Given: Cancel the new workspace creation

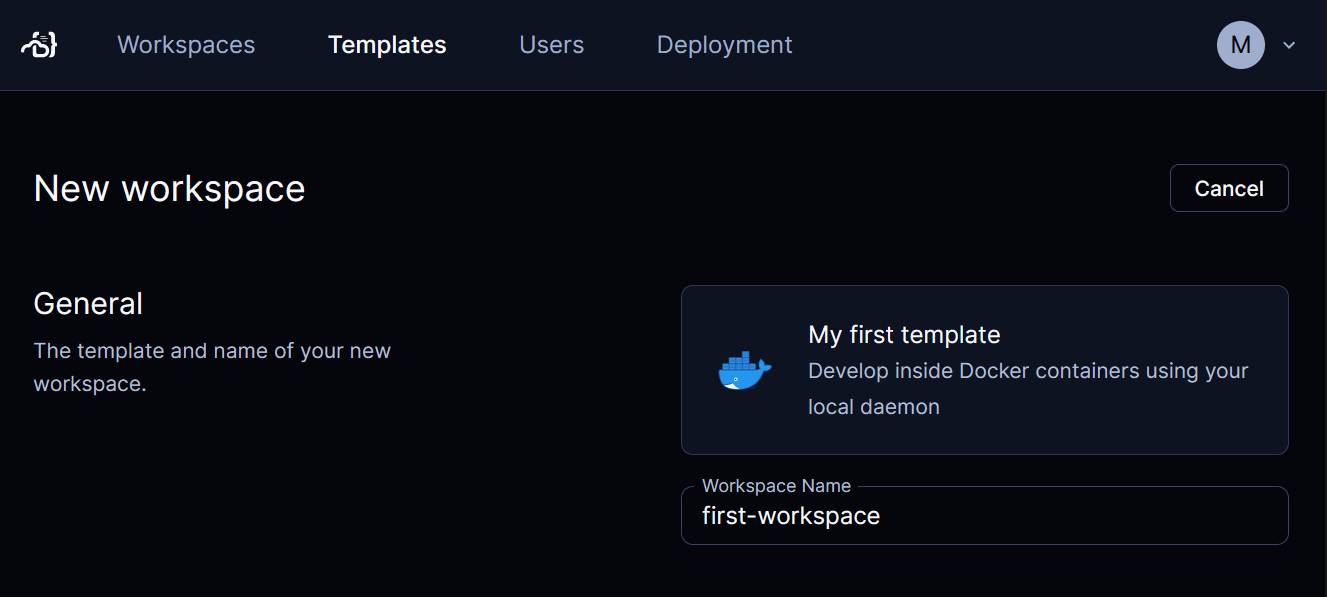Looking at the screenshot, I should [x=1229, y=188].
